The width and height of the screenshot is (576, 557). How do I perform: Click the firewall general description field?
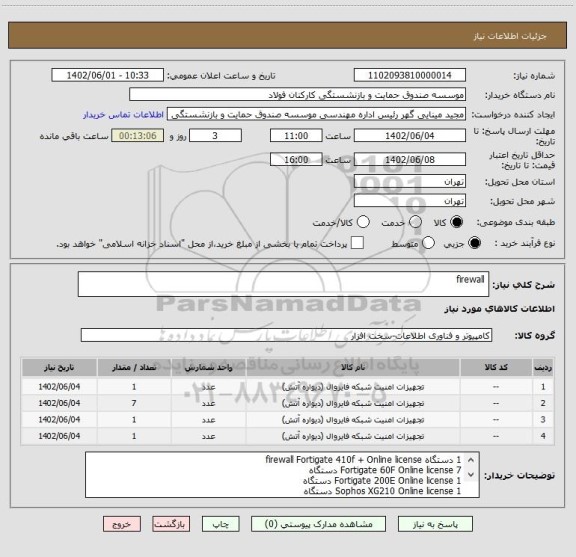tap(283, 284)
